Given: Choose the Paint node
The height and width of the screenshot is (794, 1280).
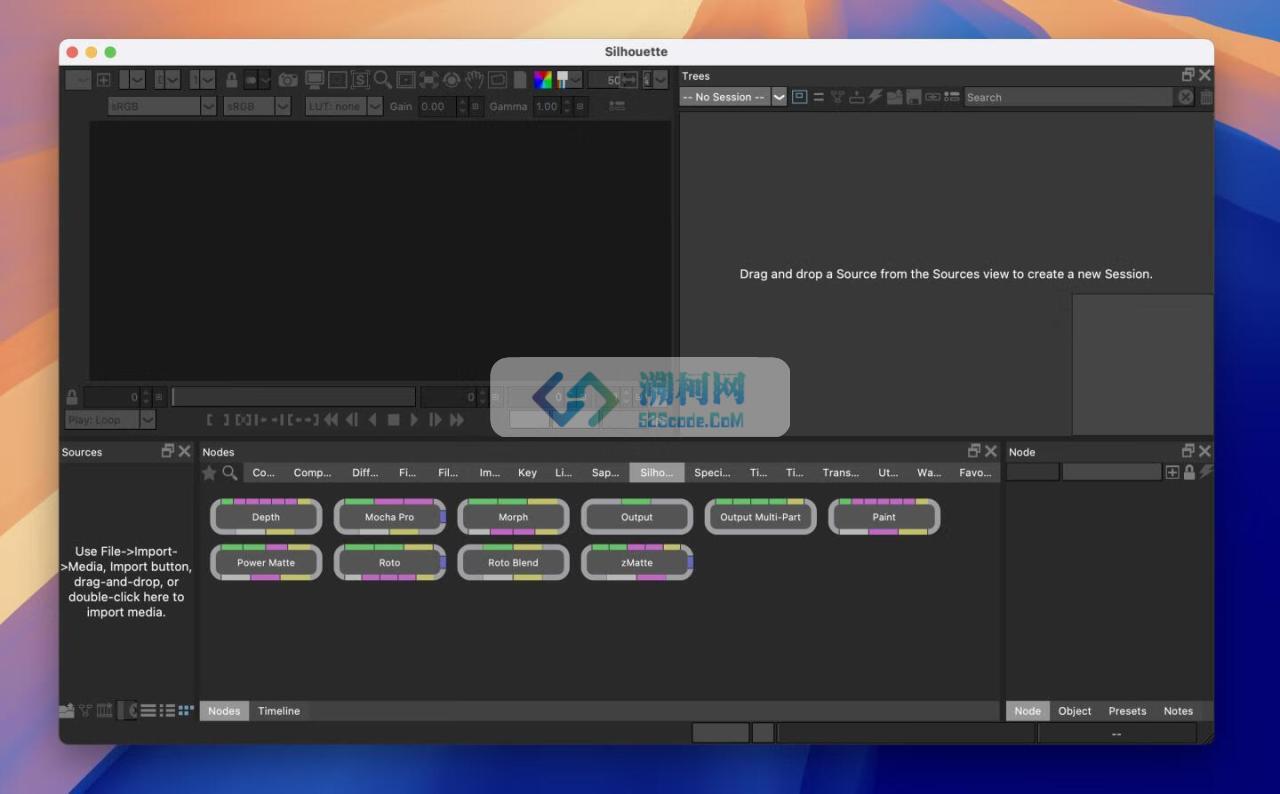Looking at the screenshot, I should point(884,517).
